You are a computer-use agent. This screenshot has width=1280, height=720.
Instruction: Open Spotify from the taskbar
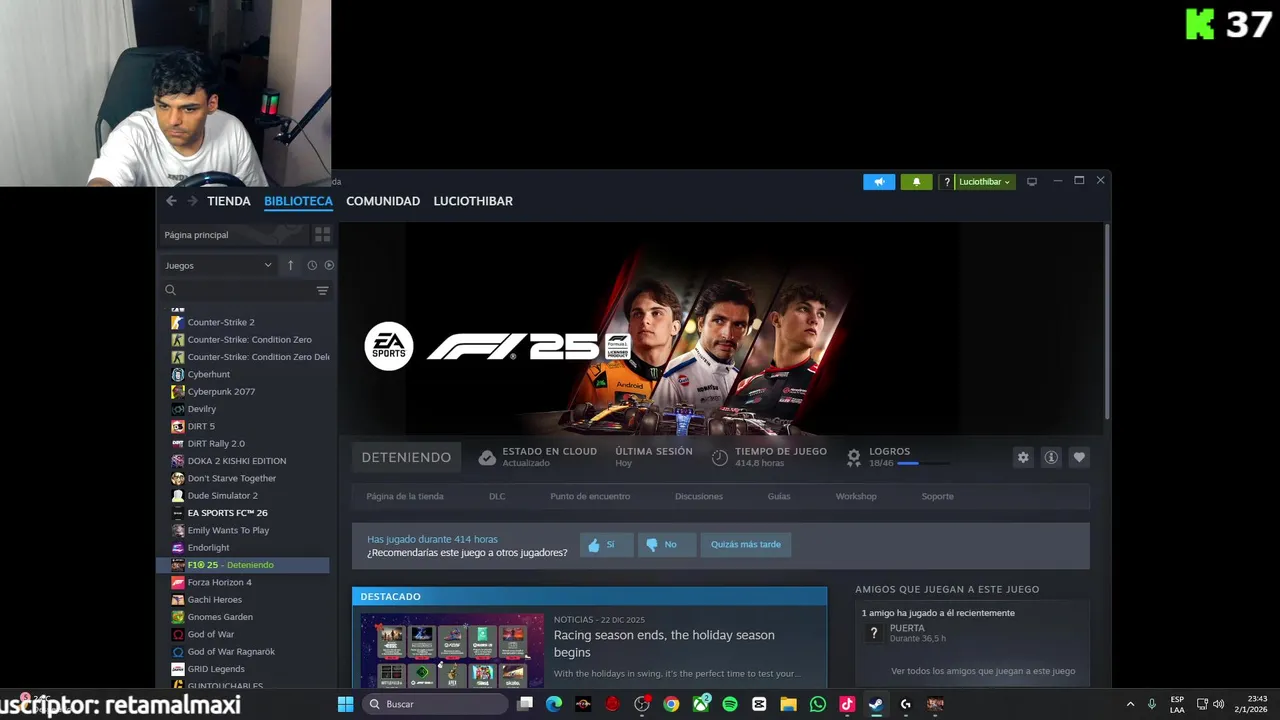coord(730,704)
